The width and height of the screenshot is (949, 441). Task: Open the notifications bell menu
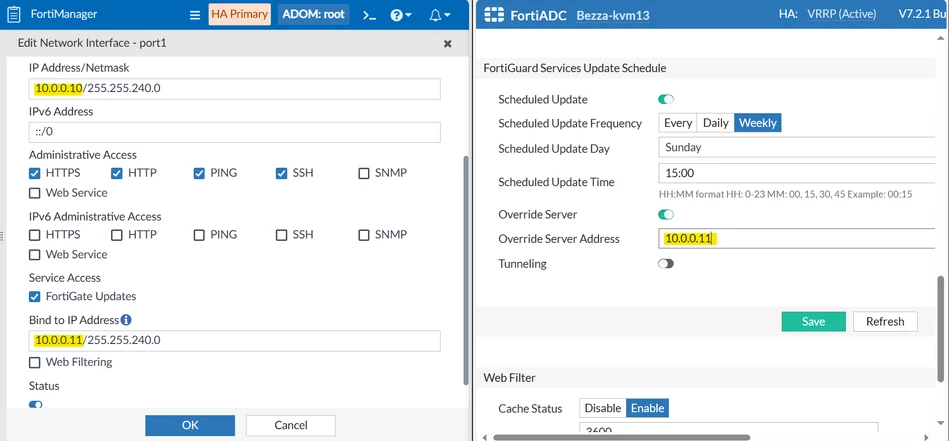point(439,15)
